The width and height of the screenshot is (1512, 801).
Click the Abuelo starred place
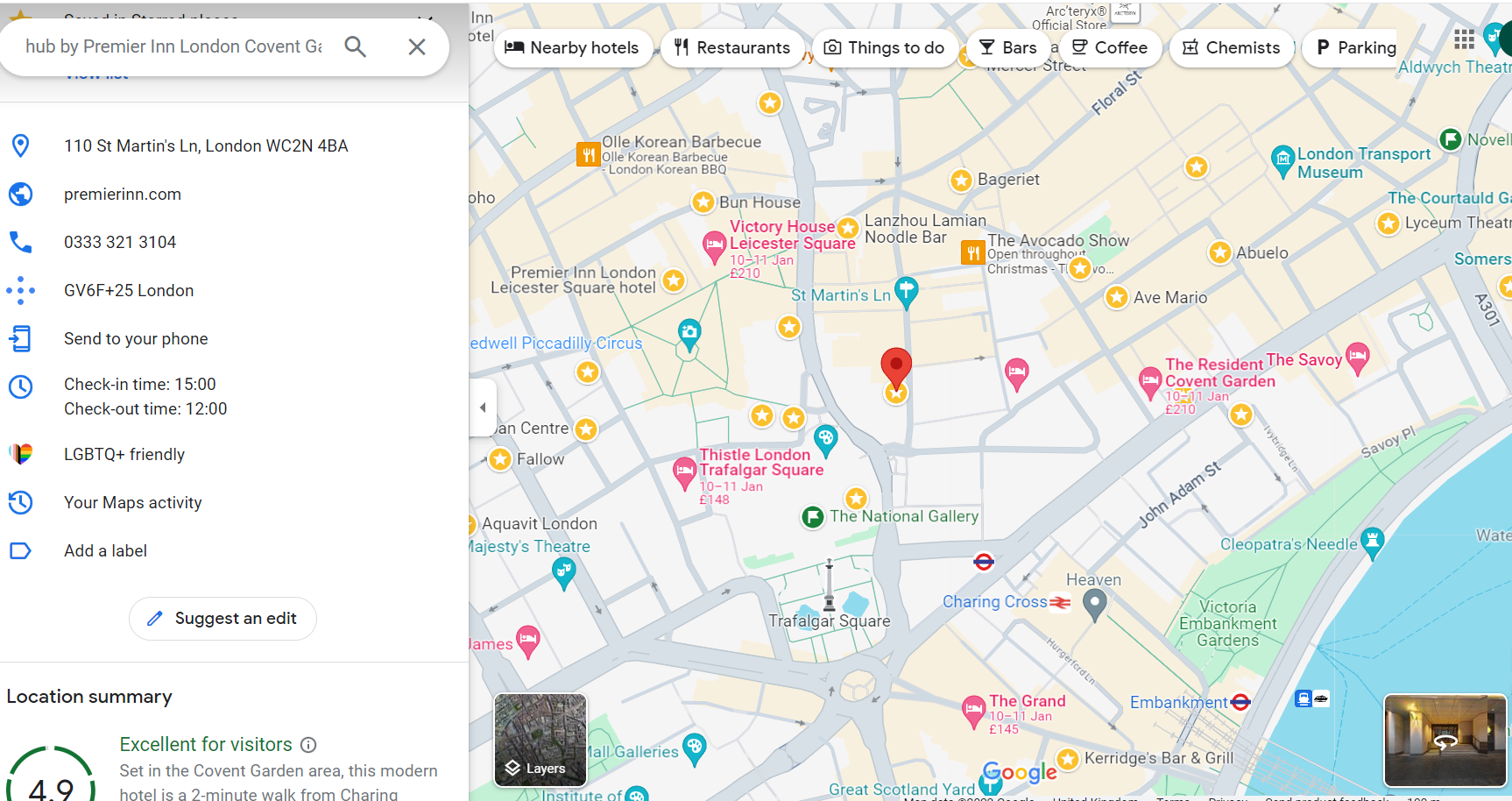click(x=1220, y=253)
